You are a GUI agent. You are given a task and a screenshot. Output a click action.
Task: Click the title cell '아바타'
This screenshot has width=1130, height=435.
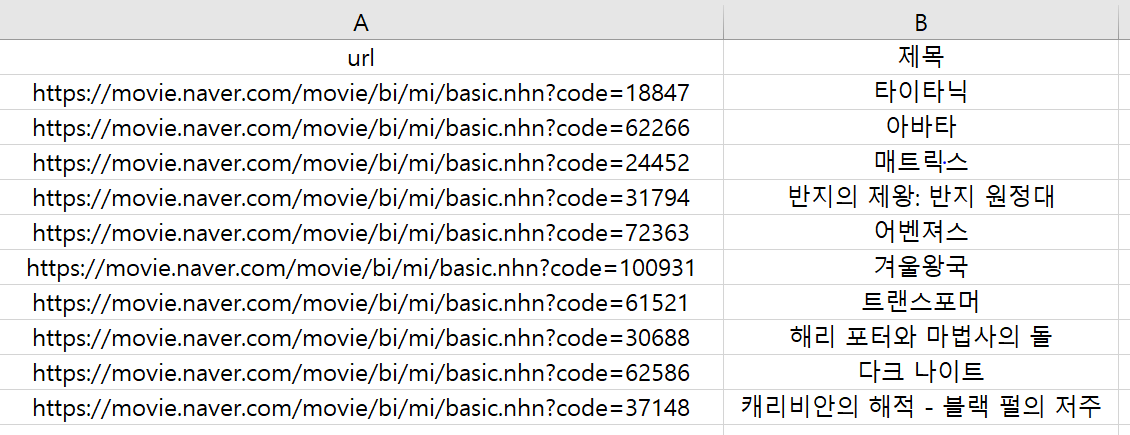(921, 127)
